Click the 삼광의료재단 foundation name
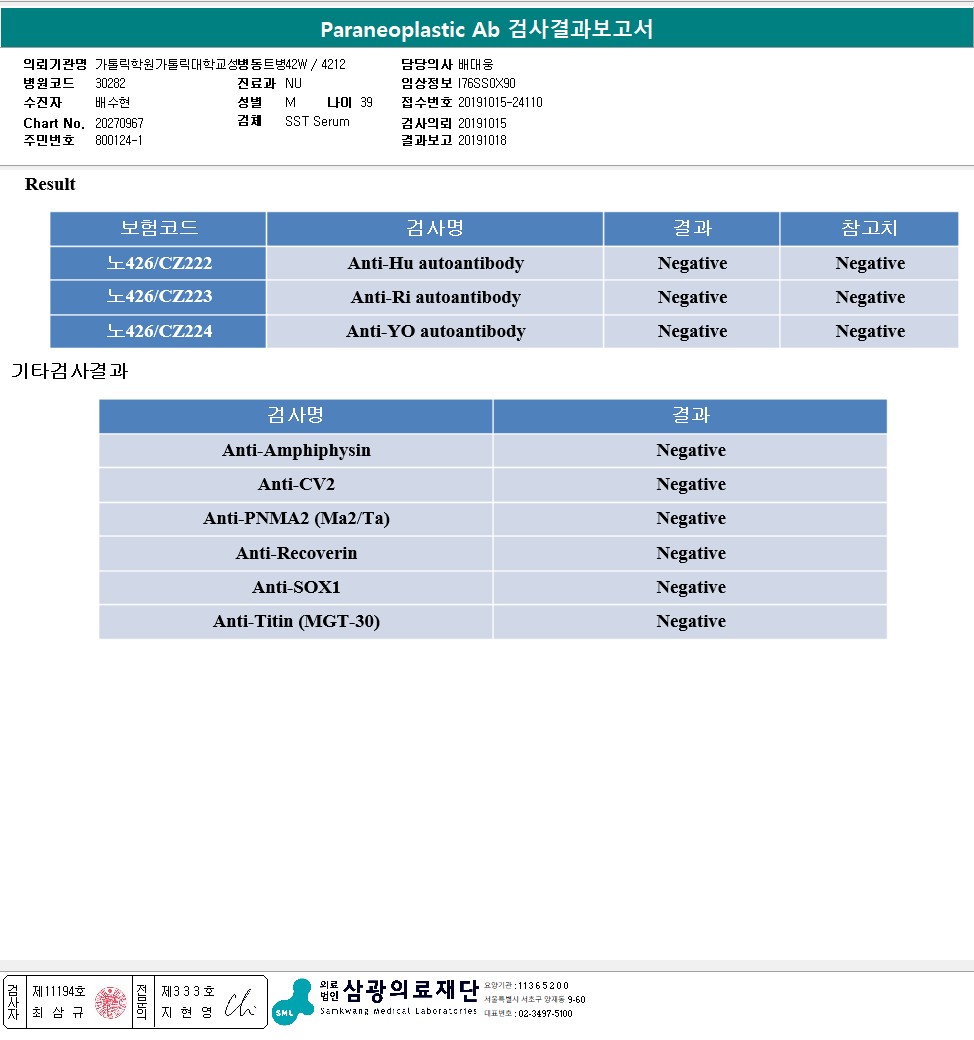 pos(410,990)
